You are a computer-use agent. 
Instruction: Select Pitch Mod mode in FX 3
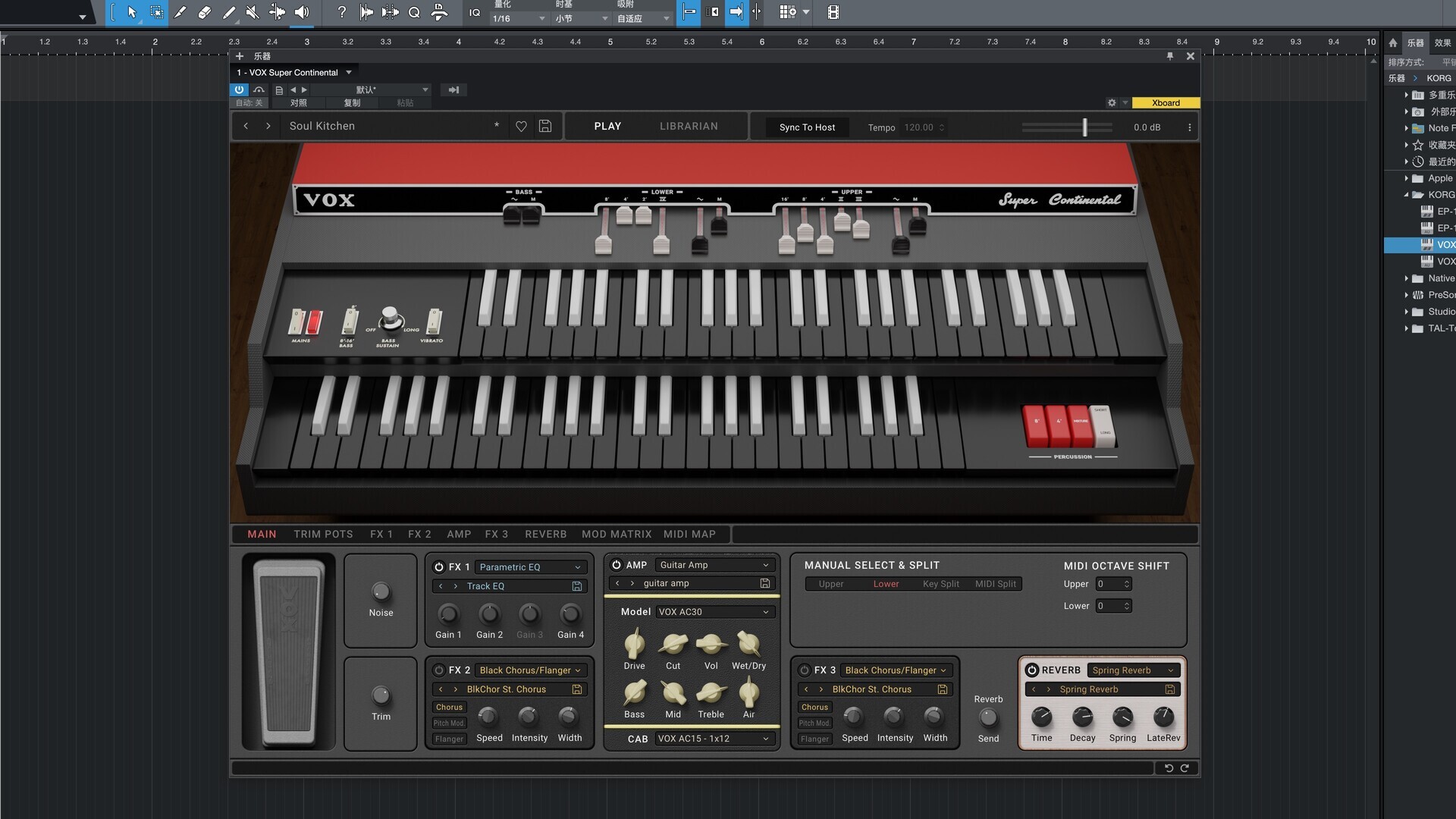point(814,723)
